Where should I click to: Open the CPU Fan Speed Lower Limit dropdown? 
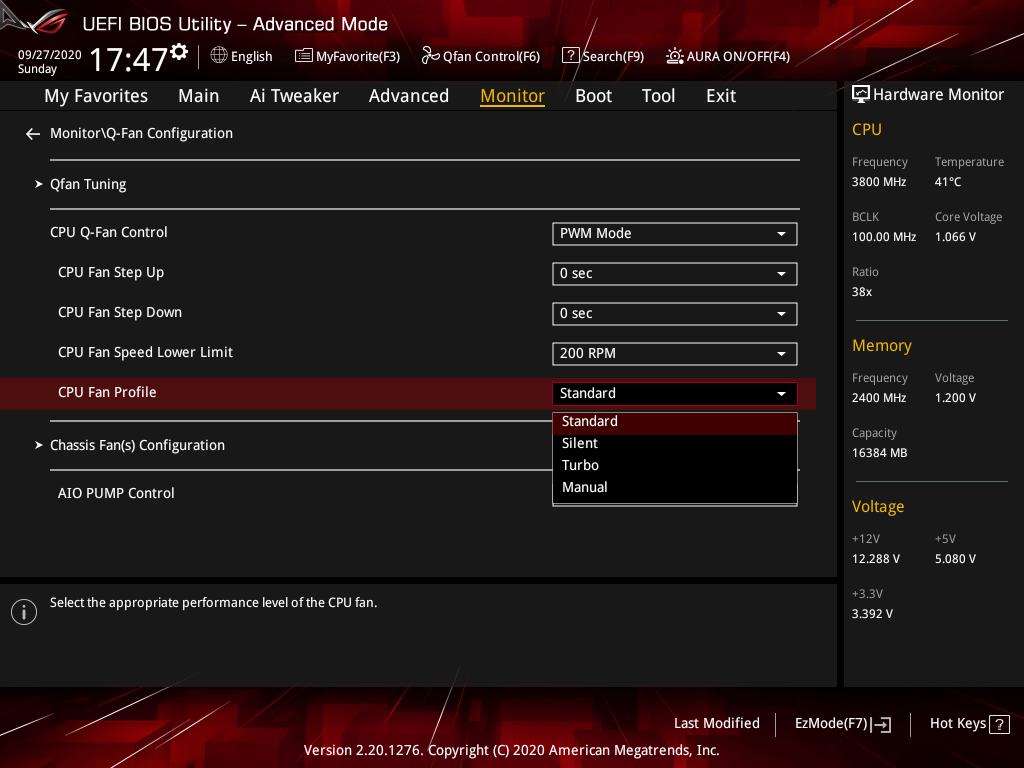click(x=675, y=353)
